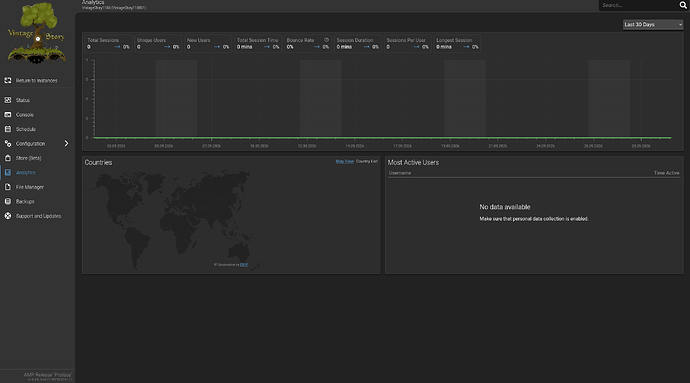Click the Total Session Time stat card
This screenshot has width=690, height=383.
(x=258, y=44)
